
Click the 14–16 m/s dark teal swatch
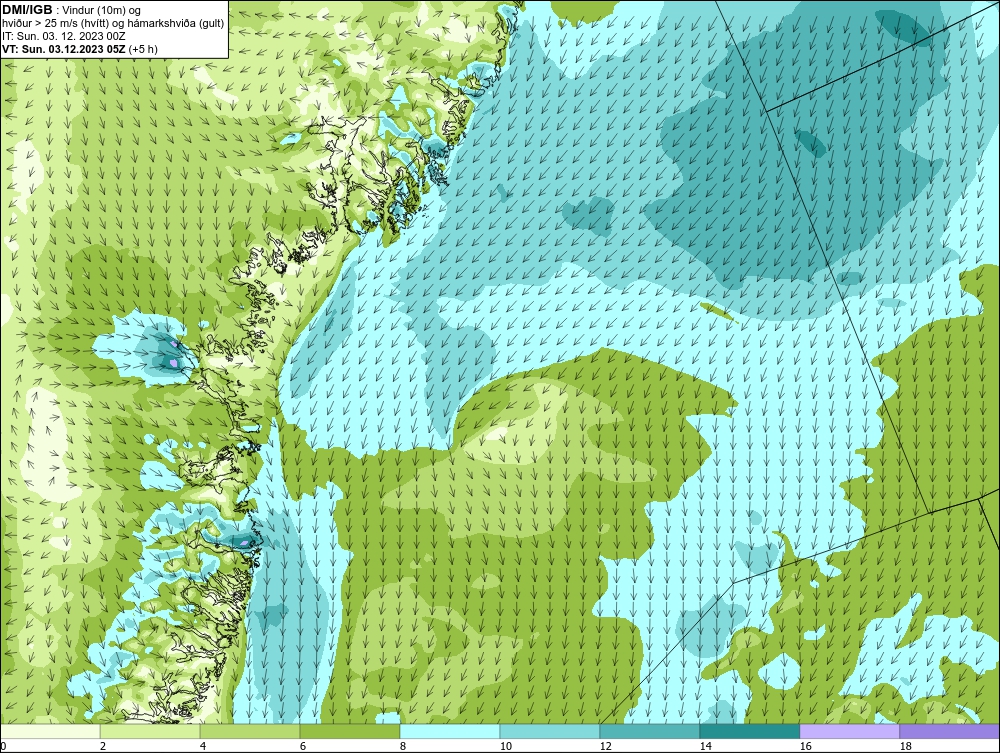pos(749,731)
